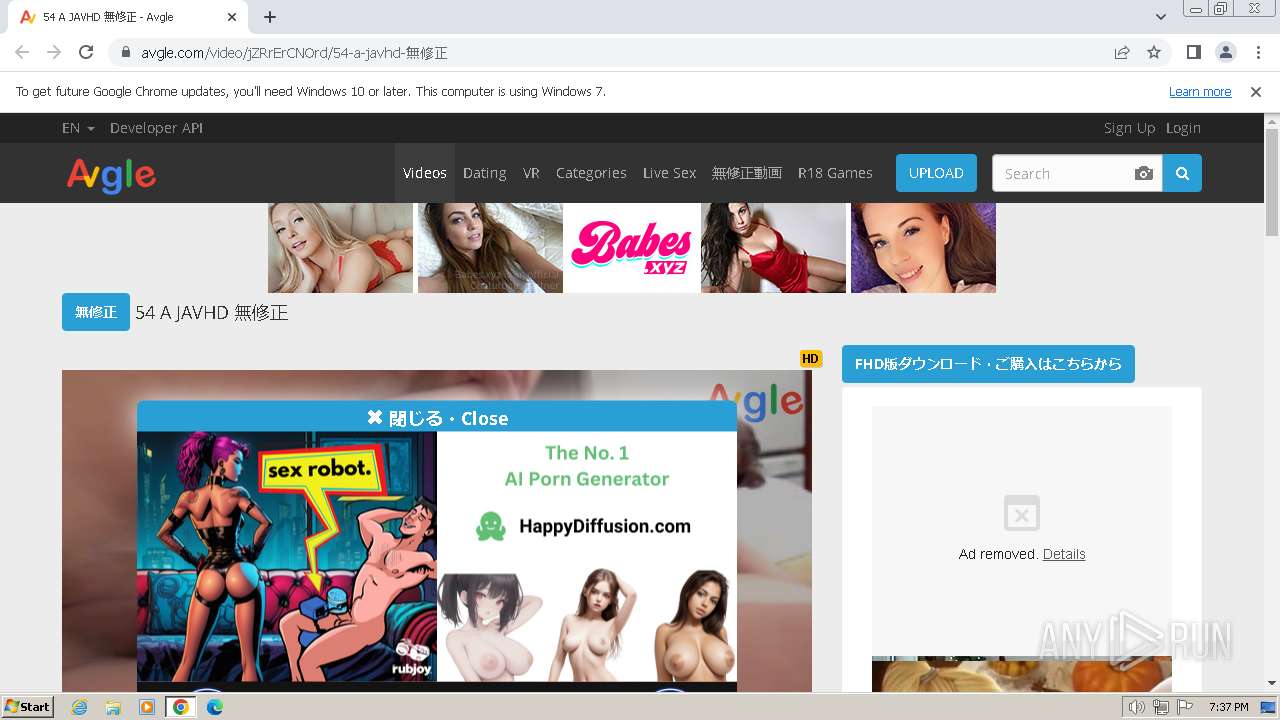Screen dimensions: 1280x720
Task: Select the R18 Games nav tab
Action: (x=835, y=173)
